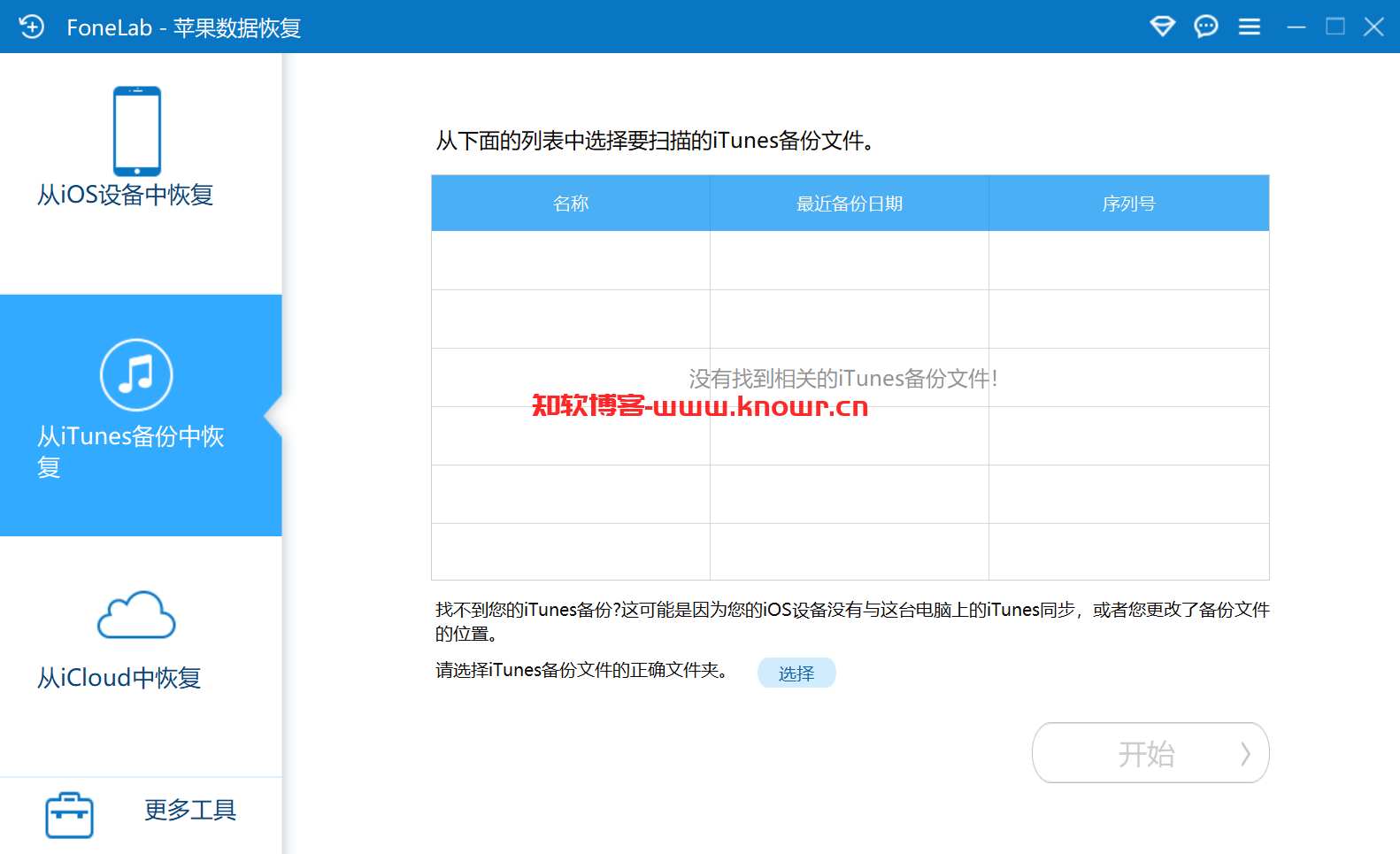This screenshot has width=1400, height=854.
Task: Click the FoneLab - 苹果数据恢复 title text
Action: [184, 27]
